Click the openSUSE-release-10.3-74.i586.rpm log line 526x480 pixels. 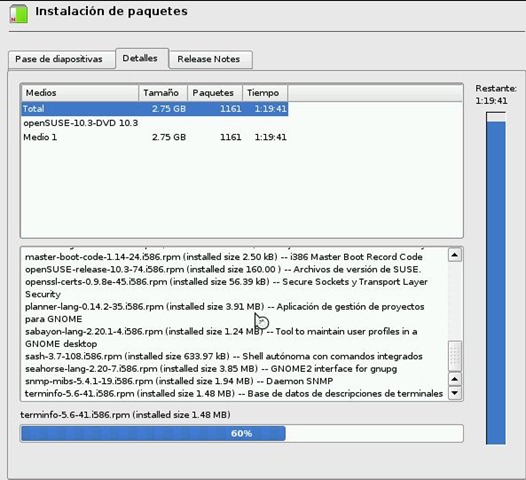click(x=223, y=269)
